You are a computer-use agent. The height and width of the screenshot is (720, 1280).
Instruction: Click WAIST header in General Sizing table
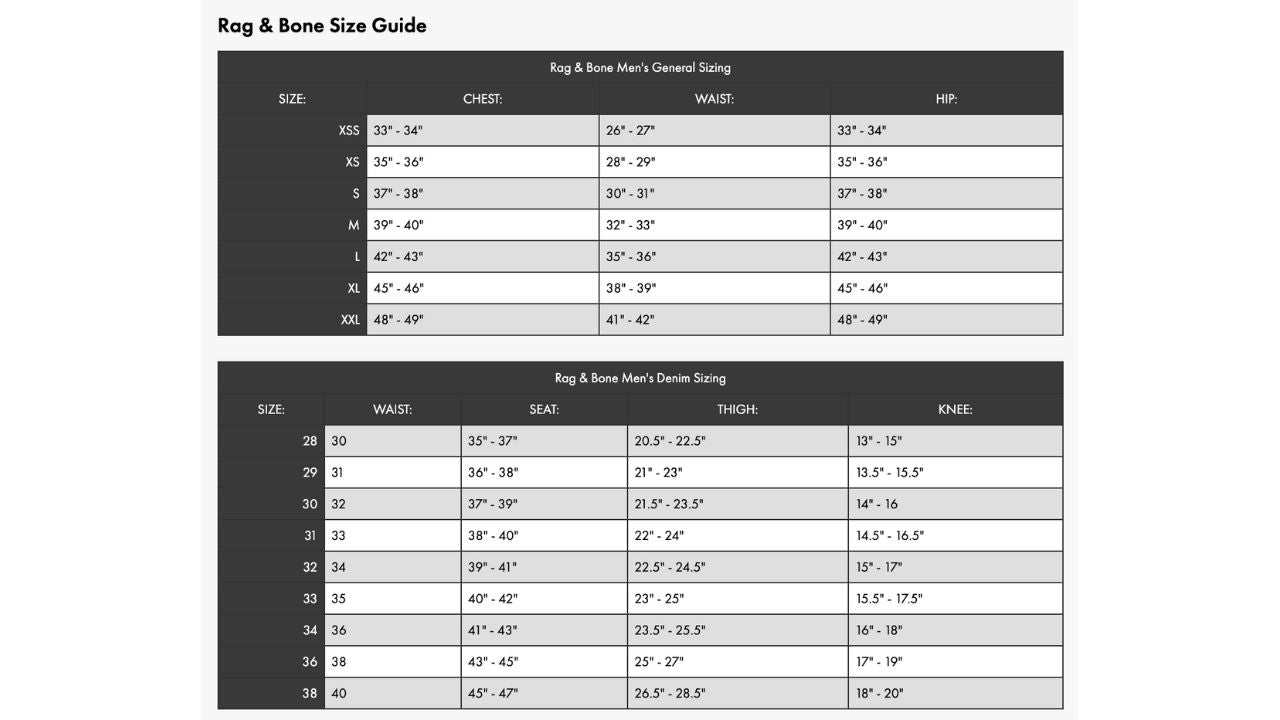(x=714, y=99)
